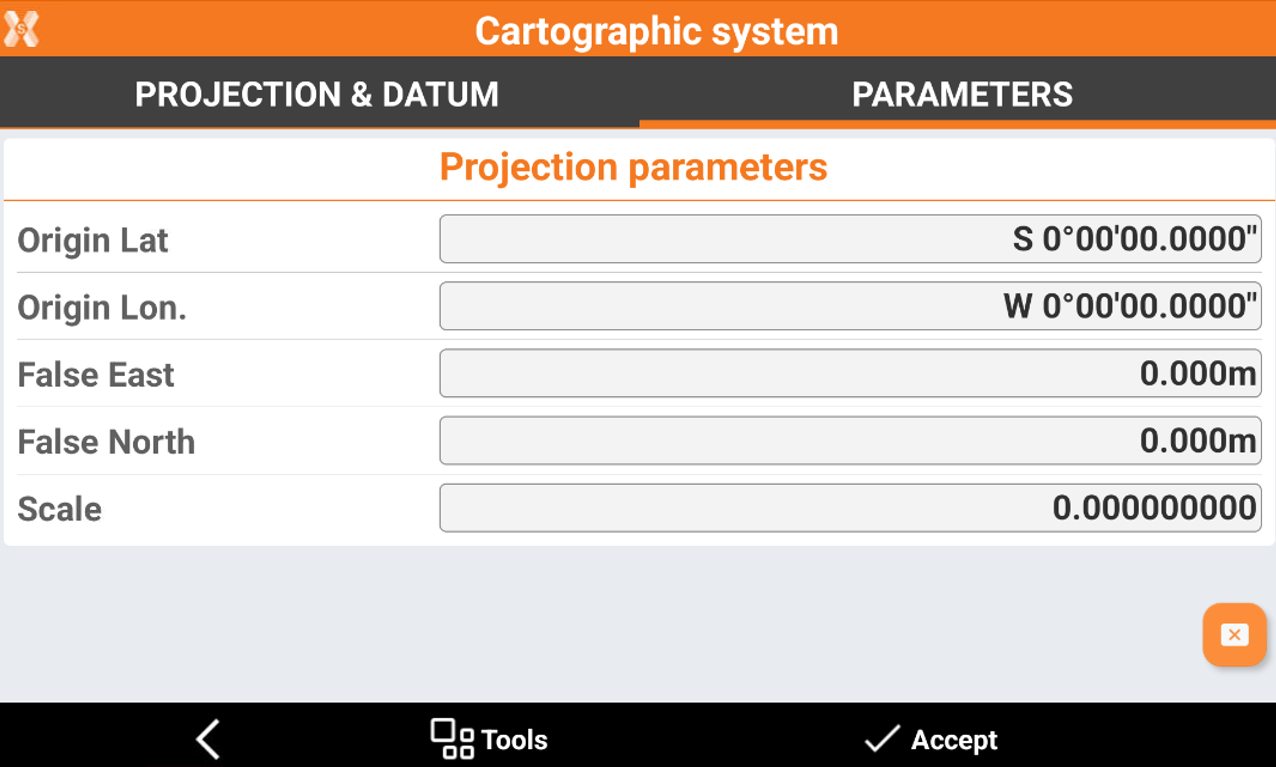1276x767 pixels.
Task: Focus the Scale value field
Action: click(x=850, y=508)
